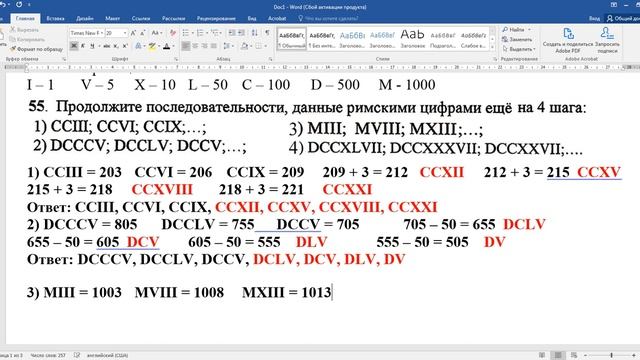Apply the large Заголовок Aab style

point(412,39)
